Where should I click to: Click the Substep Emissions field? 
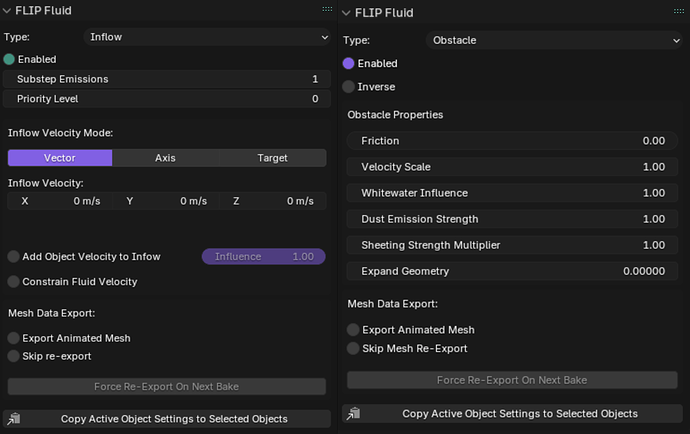coord(167,79)
